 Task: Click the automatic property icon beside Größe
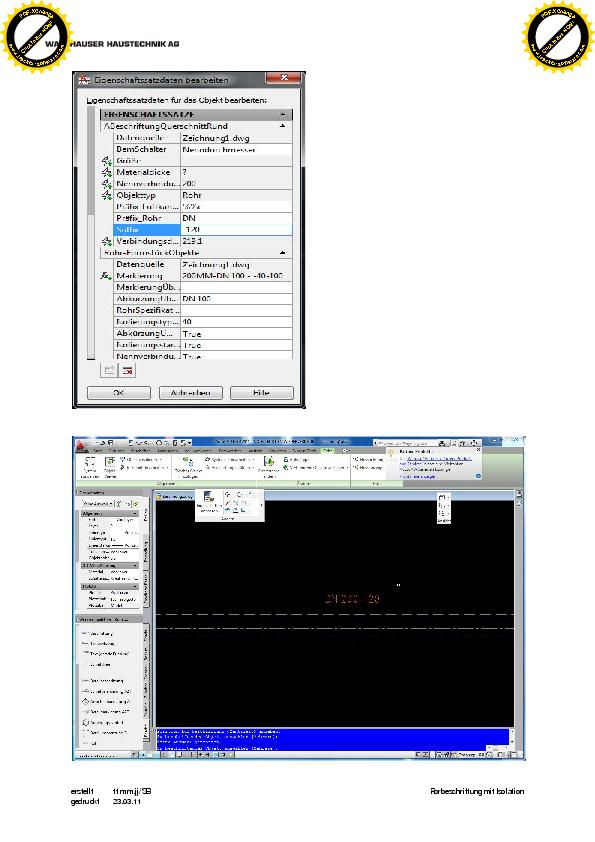pyautogui.click(x=106, y=161)
